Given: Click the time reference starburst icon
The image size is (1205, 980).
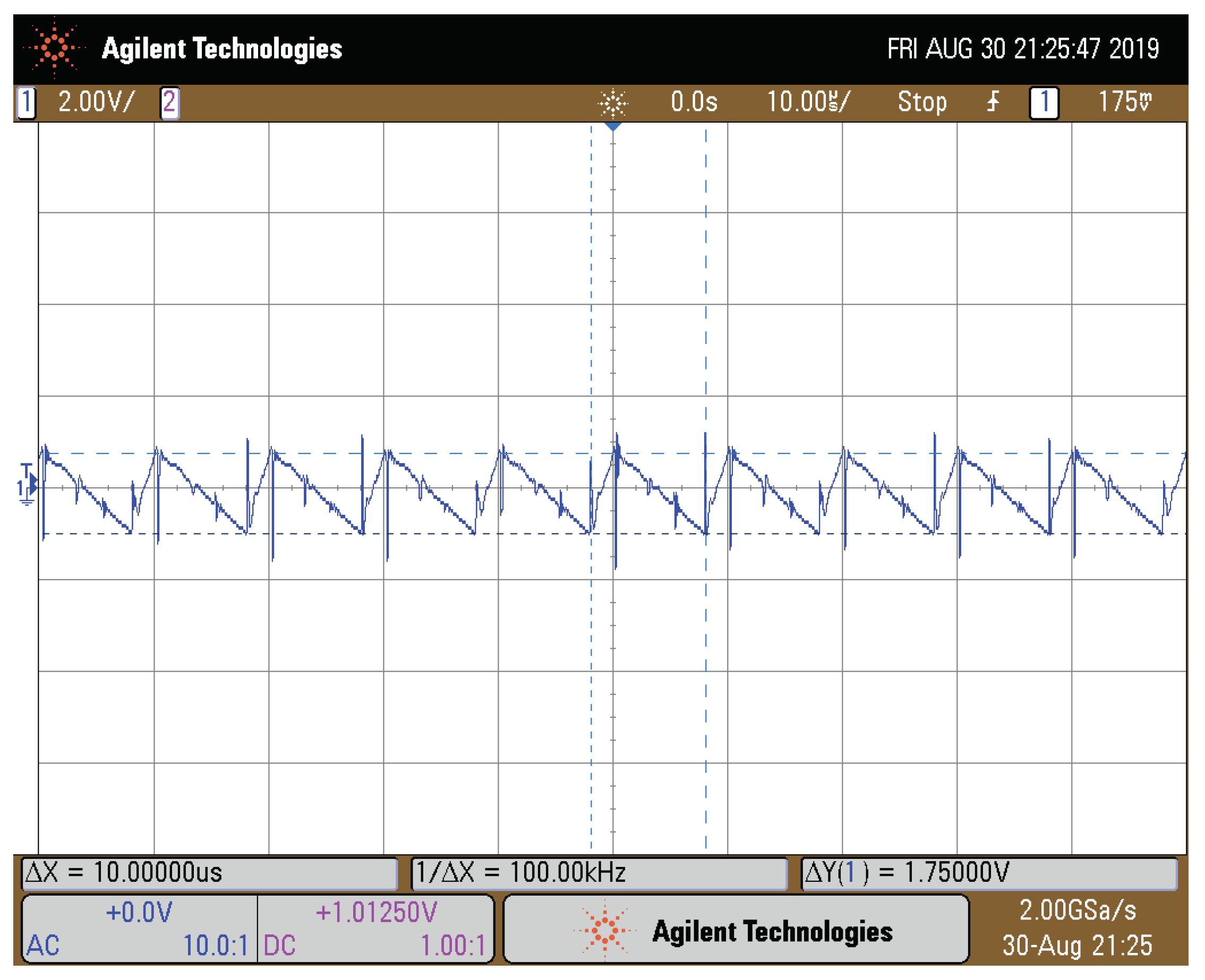Looking at the screenshot, I should point(613,104).
